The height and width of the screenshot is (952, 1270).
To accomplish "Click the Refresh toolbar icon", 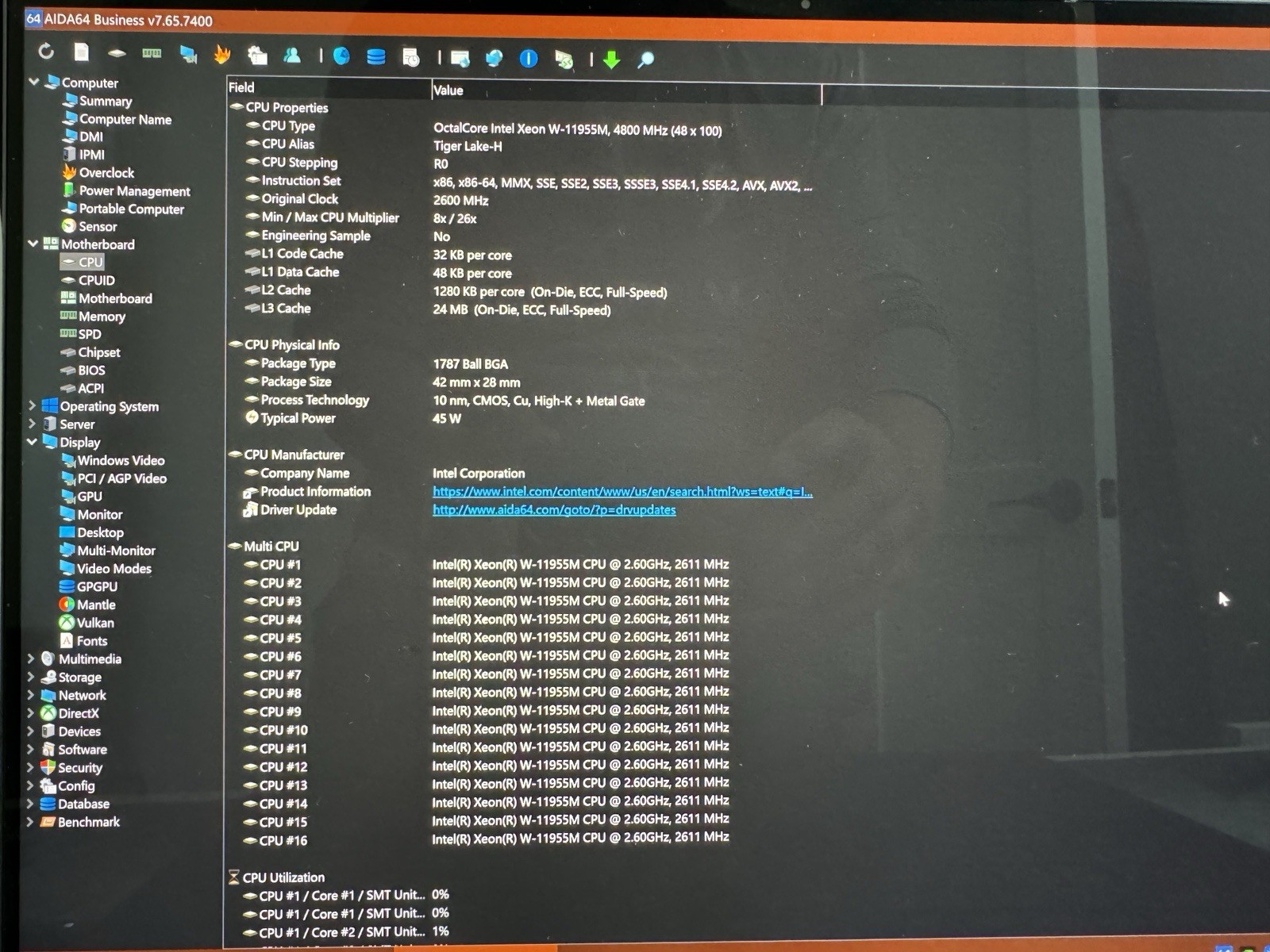I will coord(46,52).
